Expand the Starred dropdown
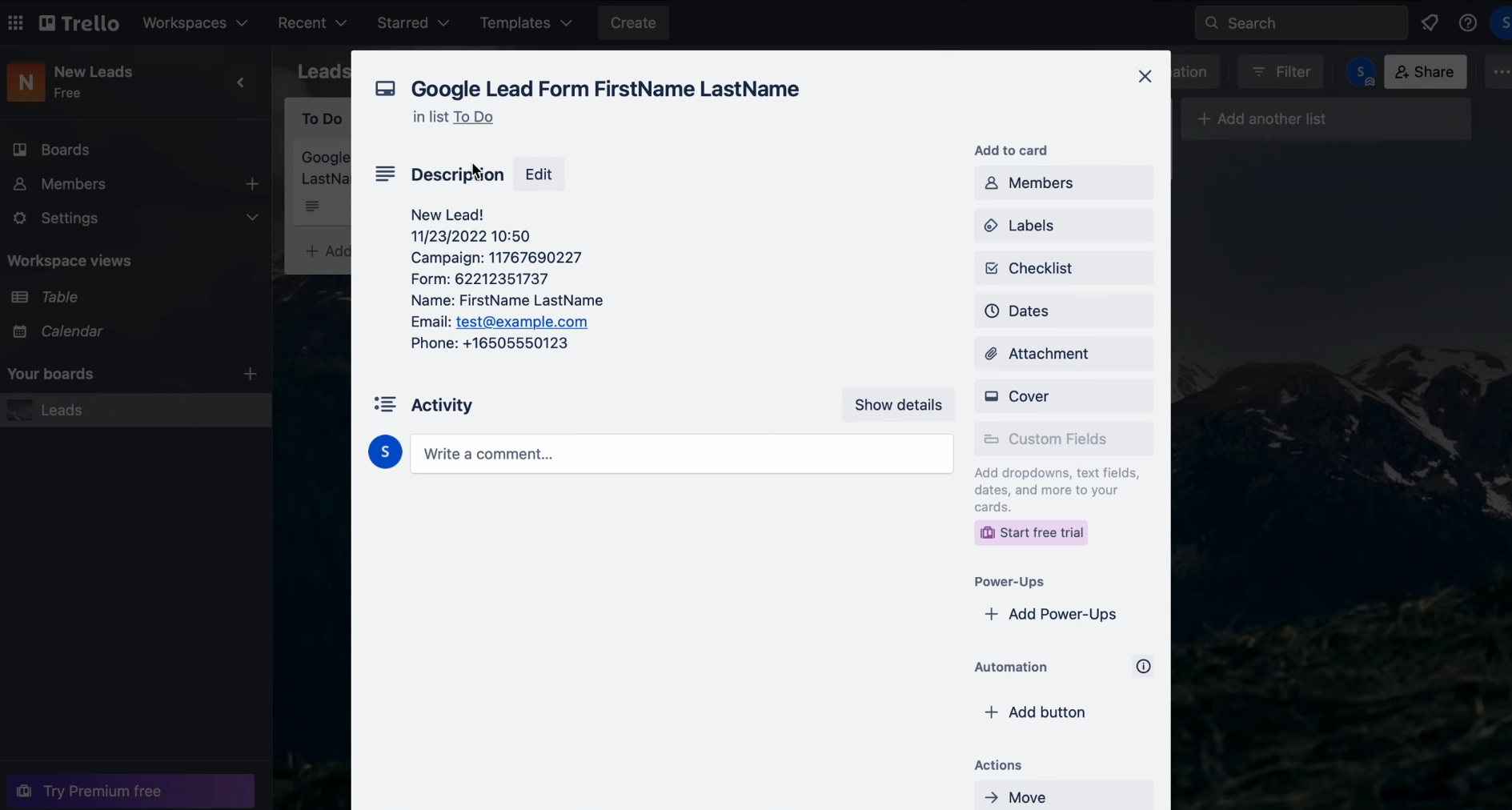 coord(413,22)
